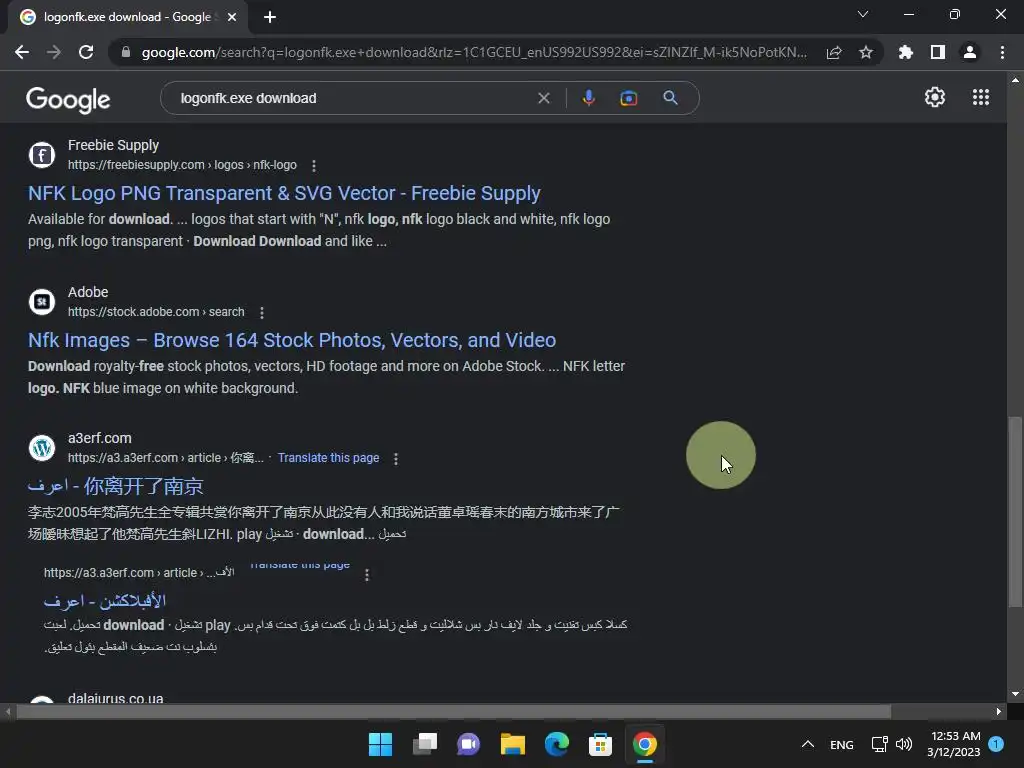Bookmark this tab with star icon
This screenshot has height=768, width=1024.
point(866,52)
